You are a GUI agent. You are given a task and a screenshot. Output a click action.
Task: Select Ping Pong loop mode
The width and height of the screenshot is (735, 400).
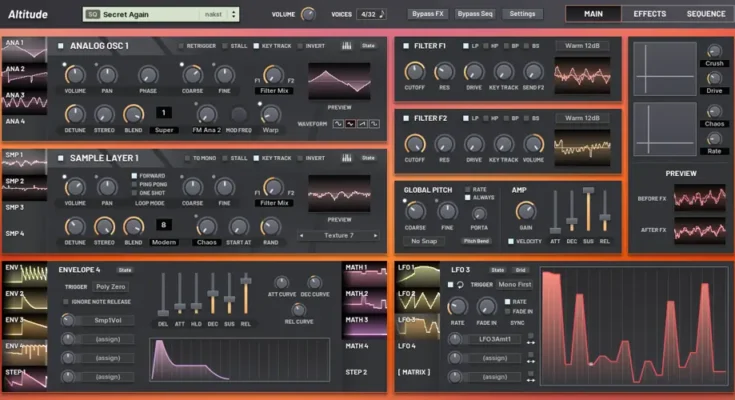click(x=134, y=184)
